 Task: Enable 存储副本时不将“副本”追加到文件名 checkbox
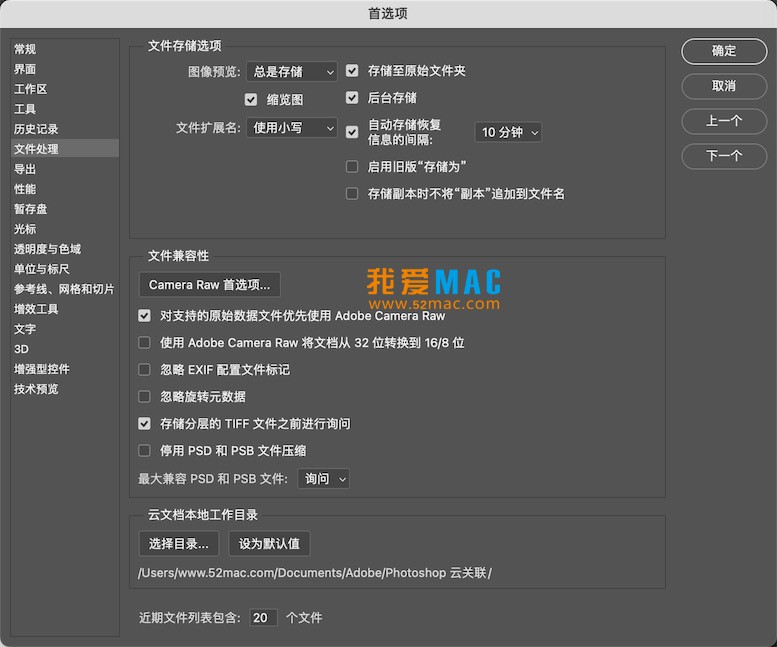click(352, 194)
